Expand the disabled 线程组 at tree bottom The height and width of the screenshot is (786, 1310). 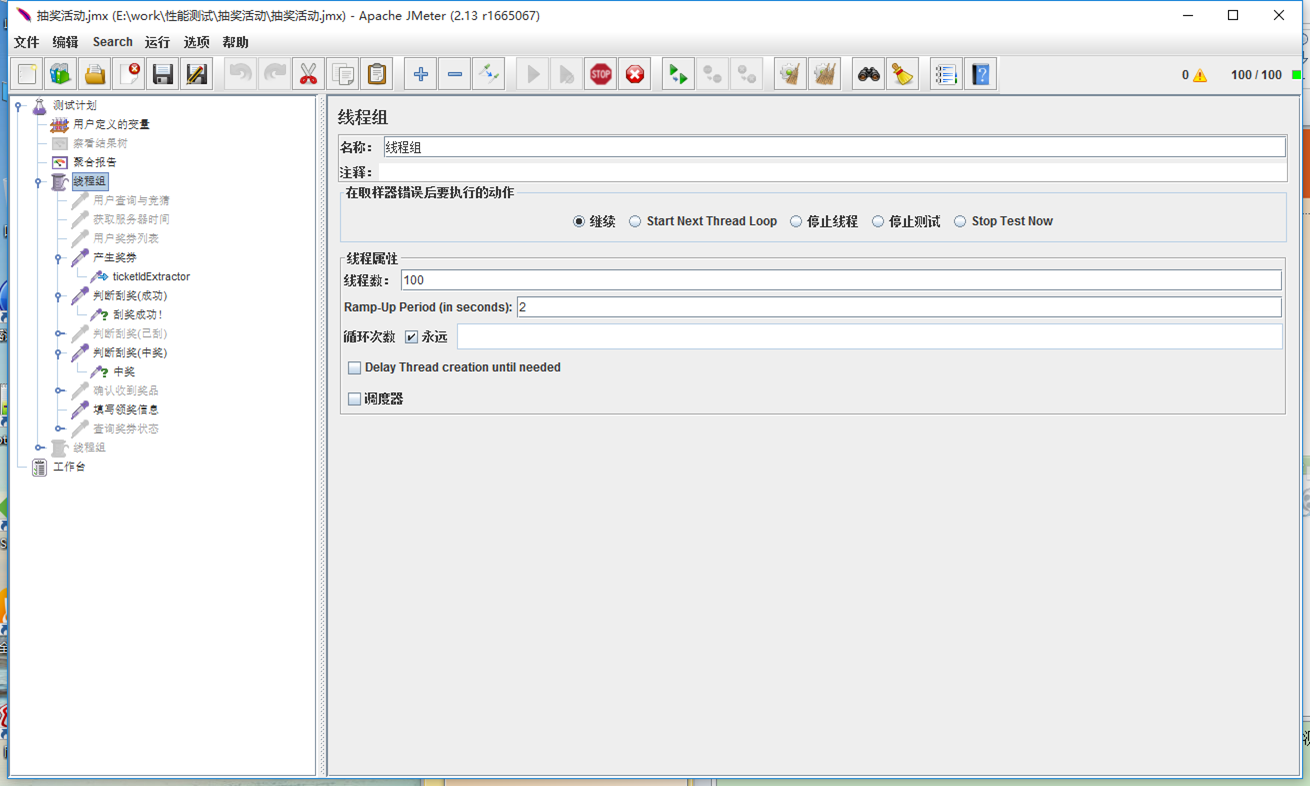pyautogui.click(x=39, y=448)
